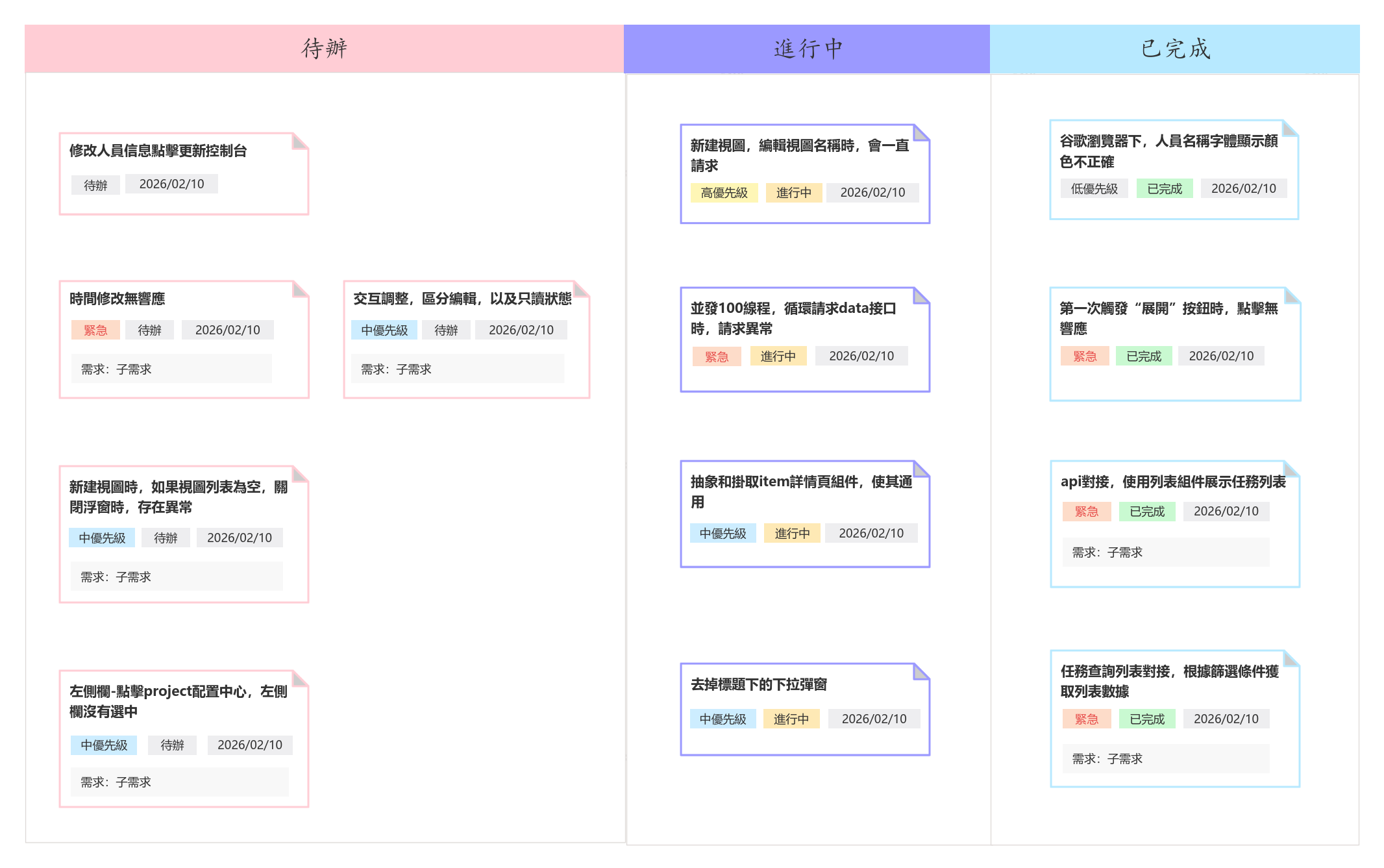The width and height of the screenshot is (1384, 868).
Task: Click 已完成 status on 第一次觸發展開 card
Action: click(1144, 356)
